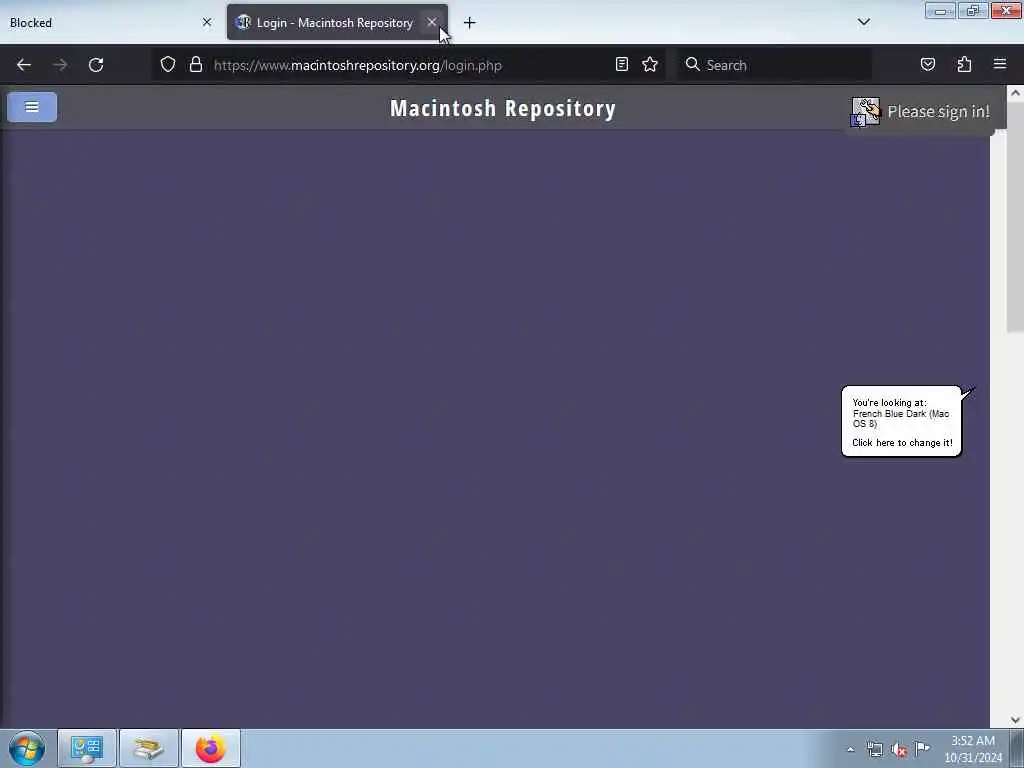Go back using the browser back arrow

pyautogui.click(x=24, y=65)
